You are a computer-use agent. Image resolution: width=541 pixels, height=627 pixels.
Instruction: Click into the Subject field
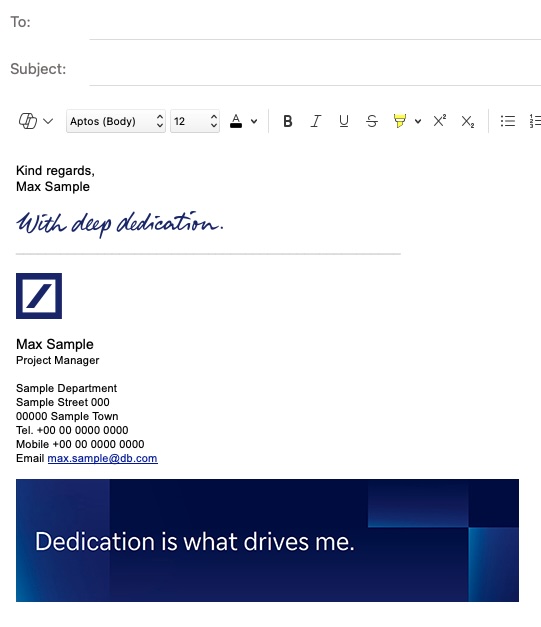point(315,69)
